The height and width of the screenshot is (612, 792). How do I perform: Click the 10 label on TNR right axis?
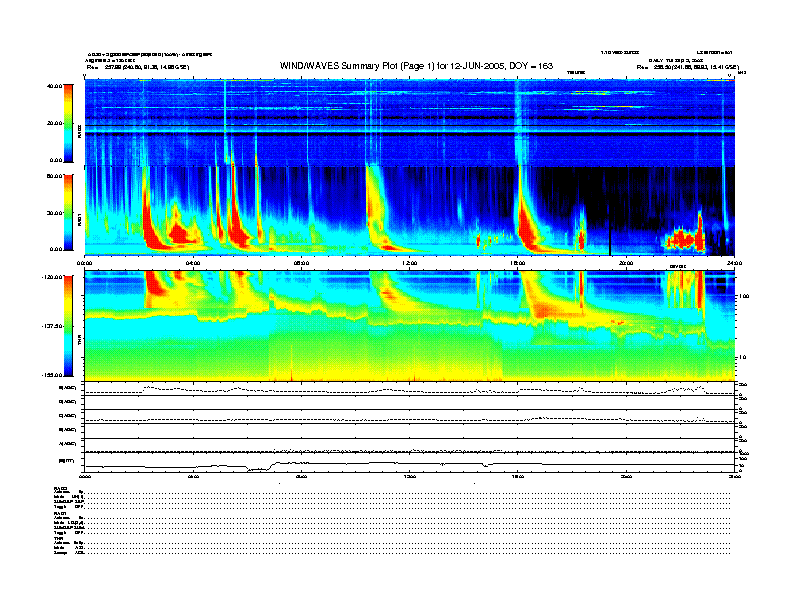[x=742, y=357]
